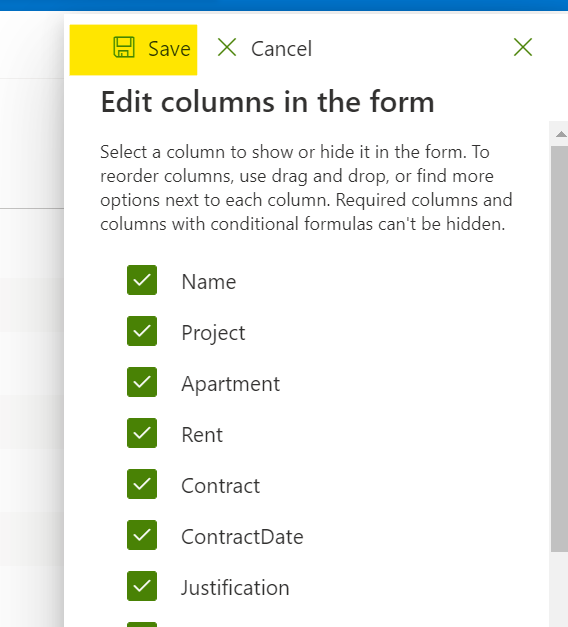Uncheck the Name column checkbox
The width and height of the screenshot is (568, 627).
pyautogui.click(x=142, y=280)
